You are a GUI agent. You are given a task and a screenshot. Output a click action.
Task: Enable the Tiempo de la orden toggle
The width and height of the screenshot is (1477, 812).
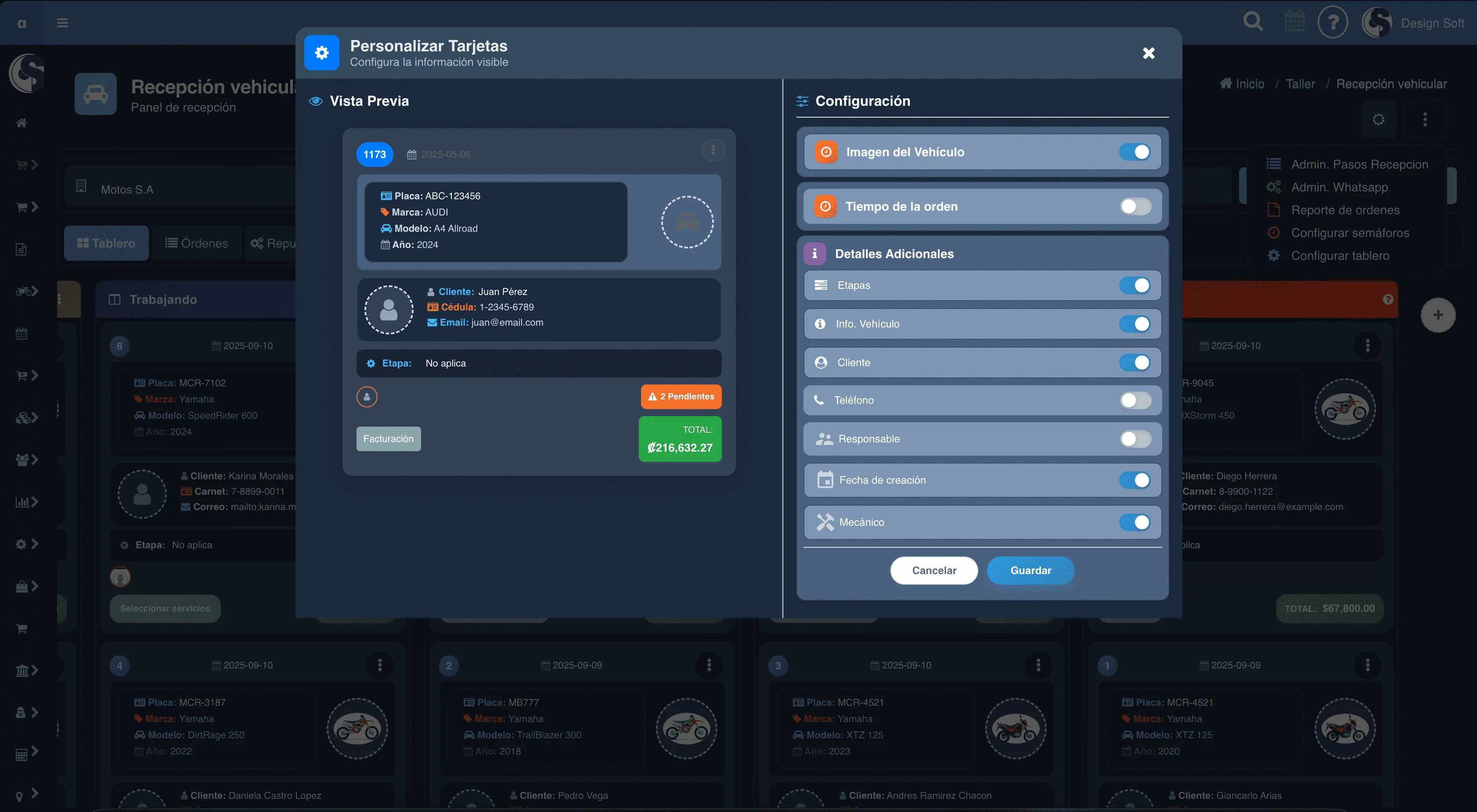pos(1135,206)
